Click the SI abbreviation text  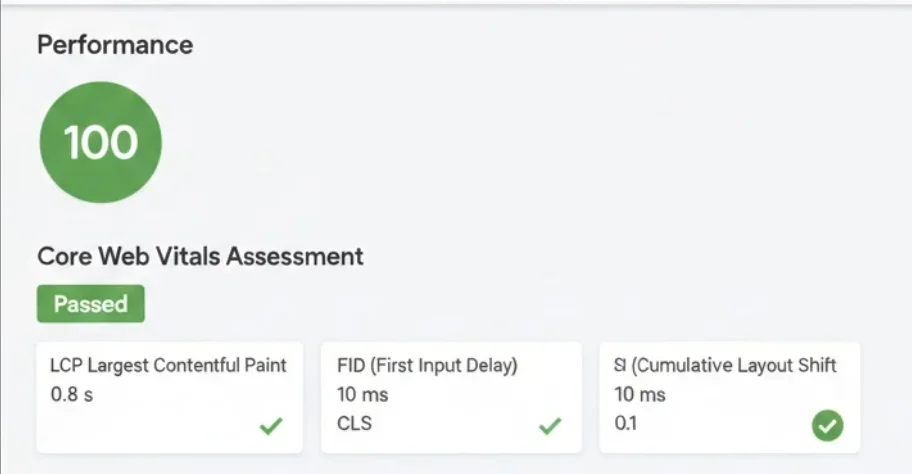620,366
